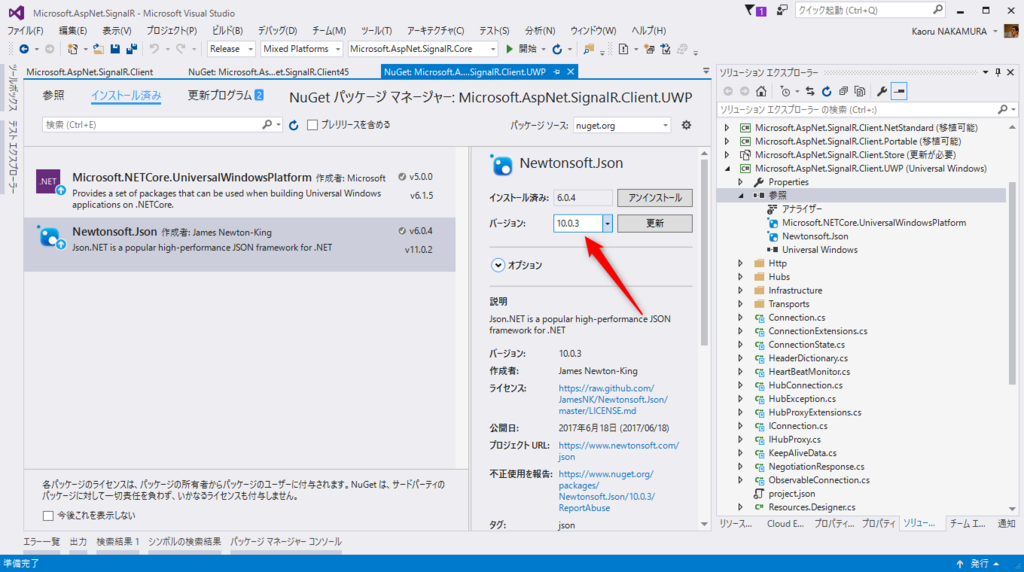The width and height of the screenshot is (1024, 572).
Task: Select HubConnection.cs in Solution Explorer
Action: click(805, 385)
